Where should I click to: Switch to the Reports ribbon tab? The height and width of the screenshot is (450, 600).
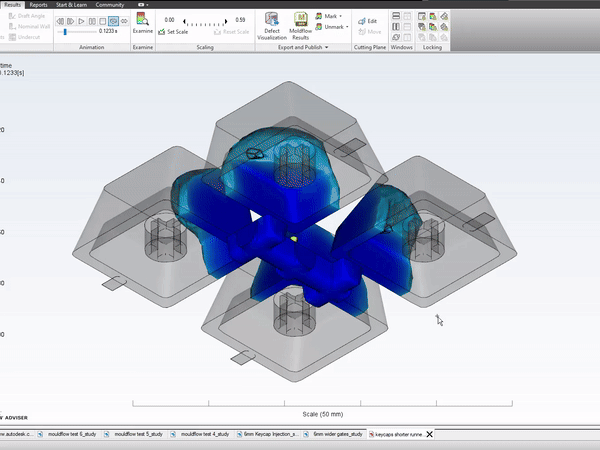point(38,4)
